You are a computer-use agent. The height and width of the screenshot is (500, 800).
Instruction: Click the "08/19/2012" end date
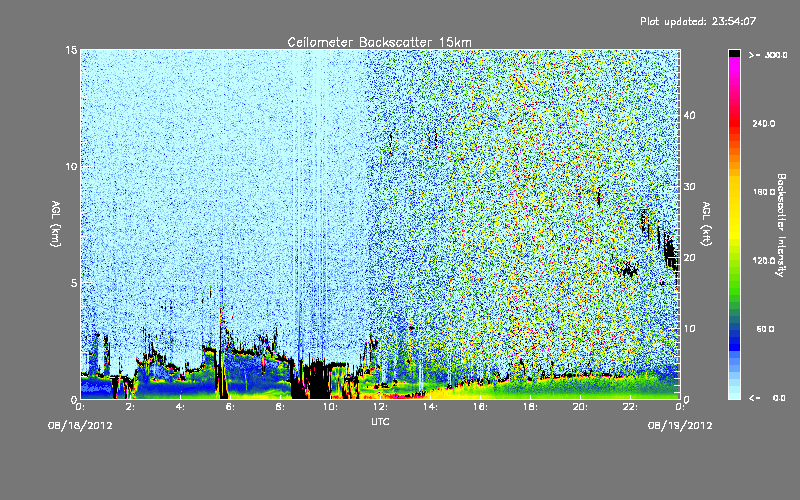tap(680, 426)
